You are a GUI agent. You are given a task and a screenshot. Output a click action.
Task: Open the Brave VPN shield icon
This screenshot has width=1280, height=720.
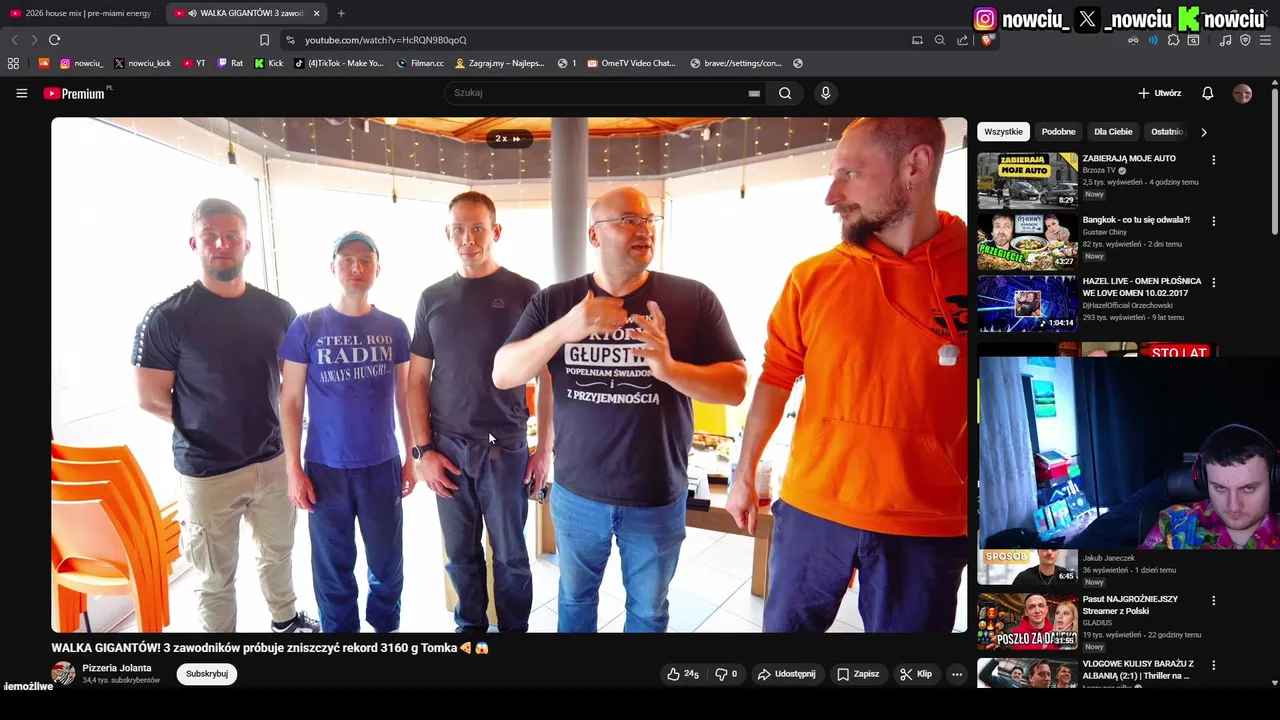point(1245,40)
